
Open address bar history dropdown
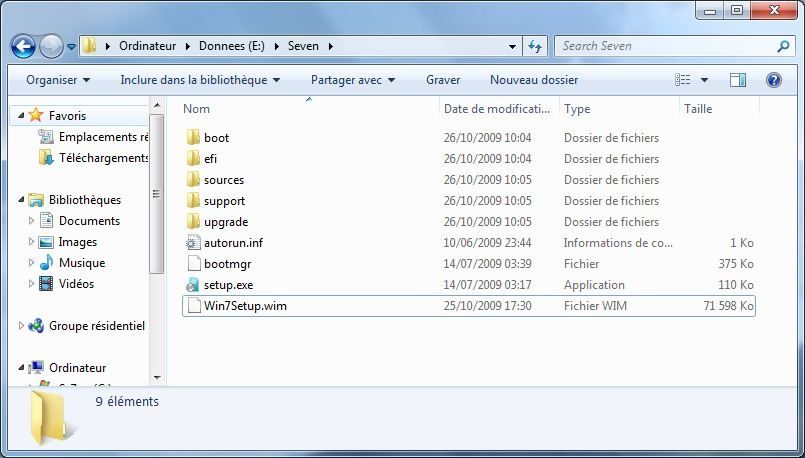tap(512, 47)
